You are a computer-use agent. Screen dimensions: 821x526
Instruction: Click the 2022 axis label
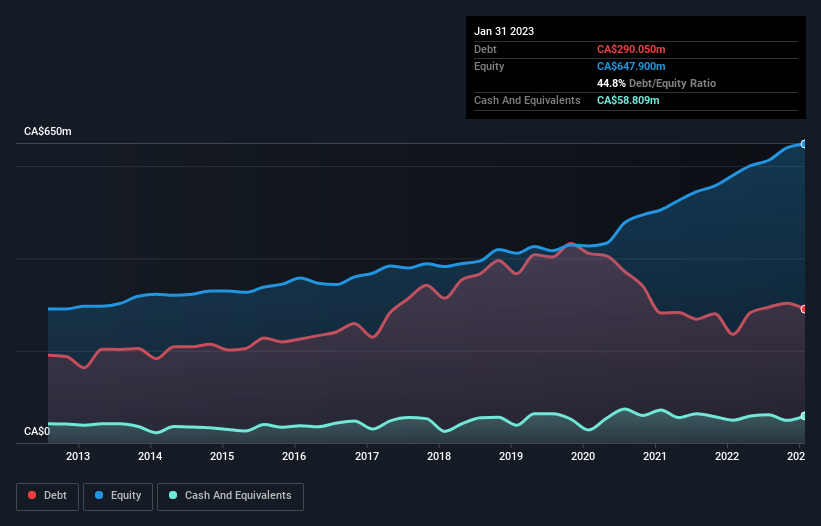727,456
